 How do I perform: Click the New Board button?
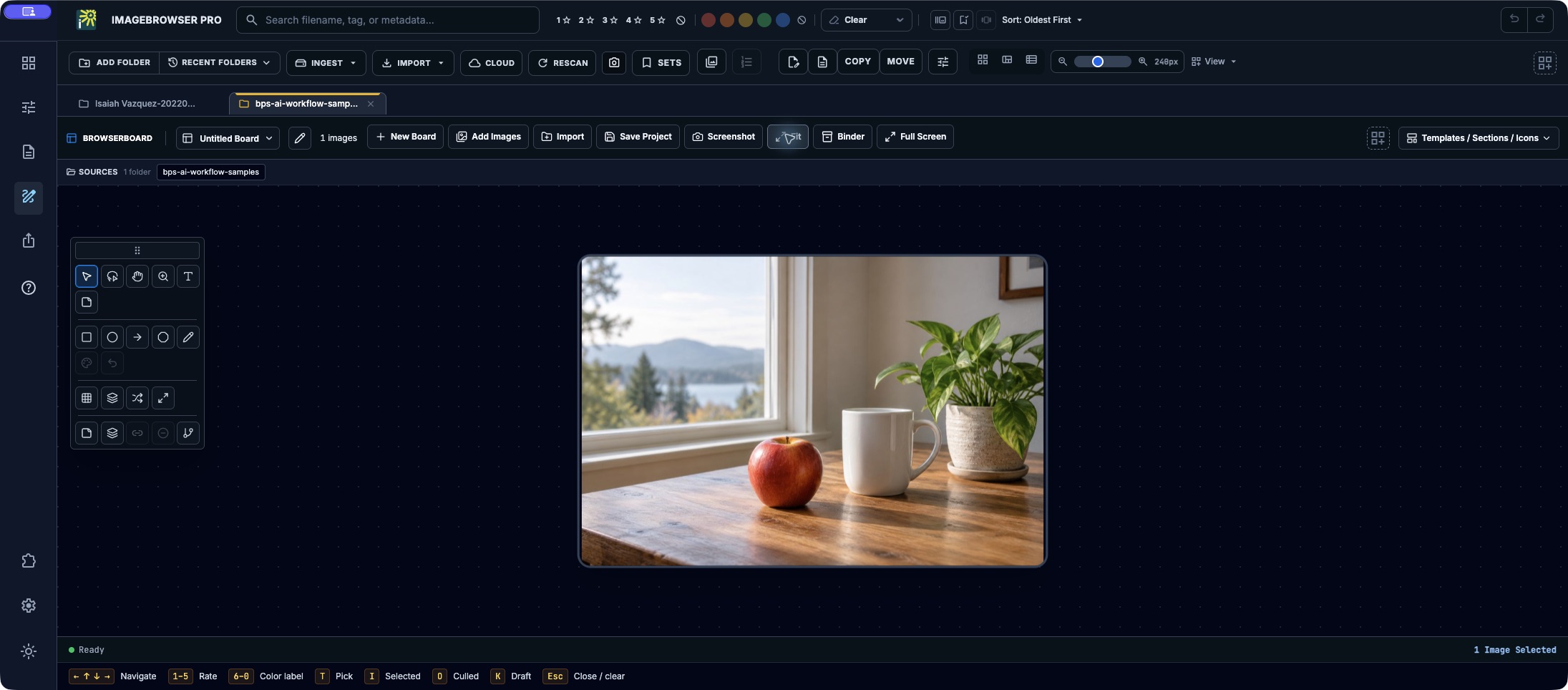[x=406, y=137]
